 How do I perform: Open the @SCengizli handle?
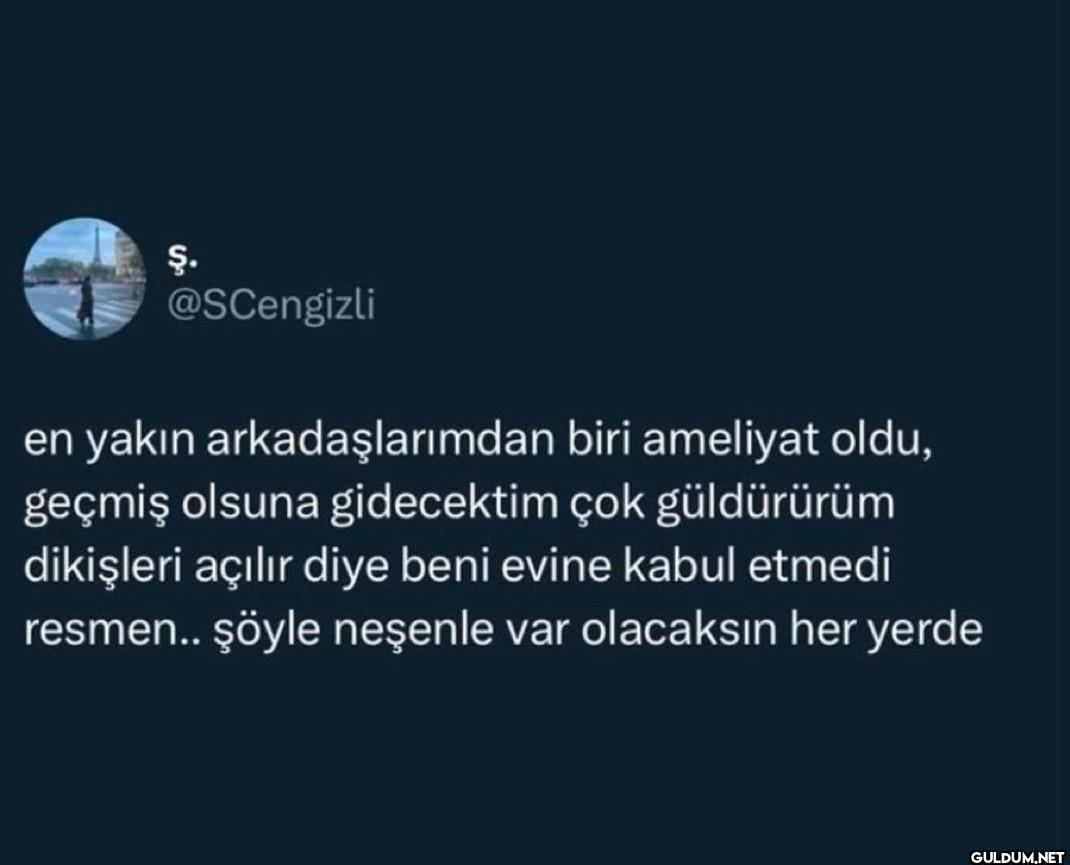[272, 305]
